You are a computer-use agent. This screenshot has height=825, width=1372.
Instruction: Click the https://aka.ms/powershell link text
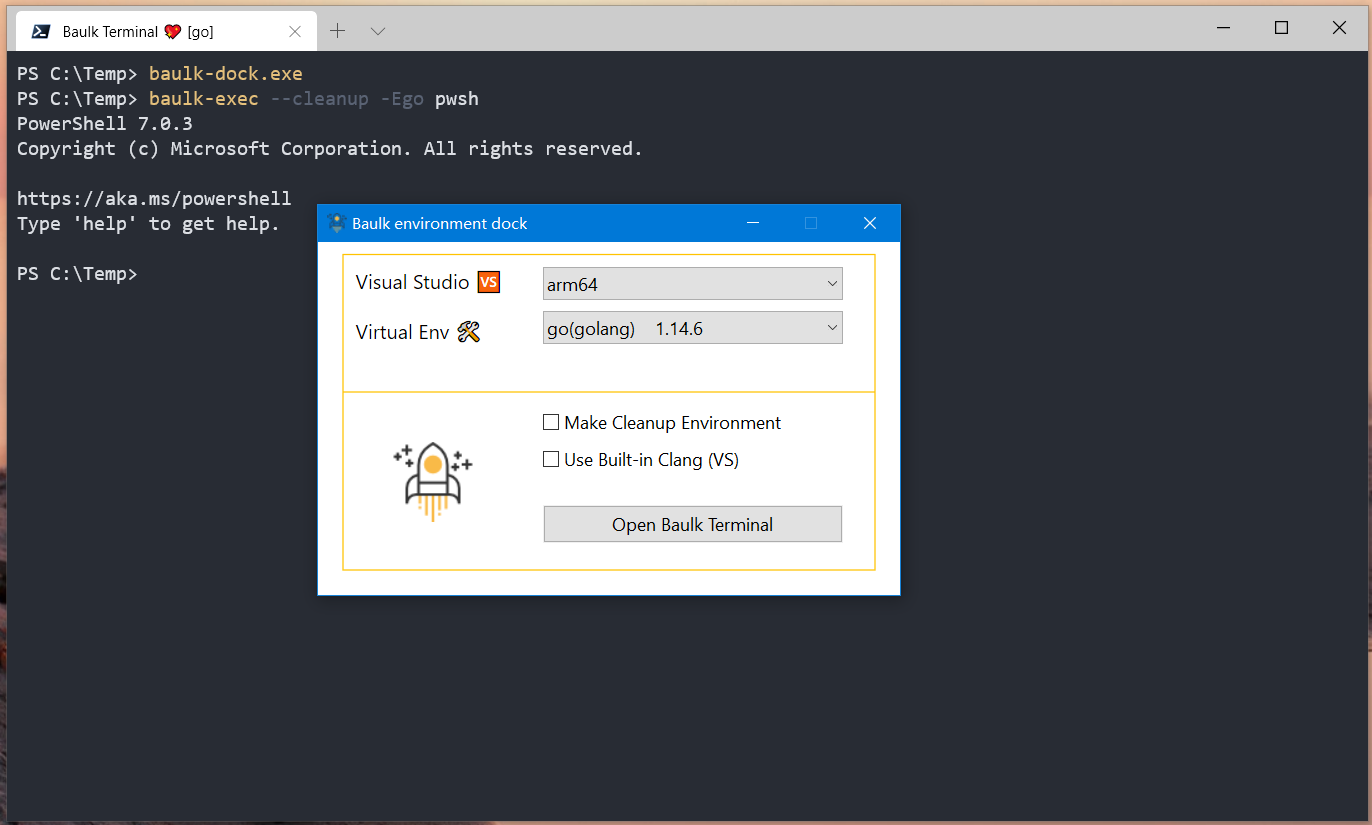(154, 198)
